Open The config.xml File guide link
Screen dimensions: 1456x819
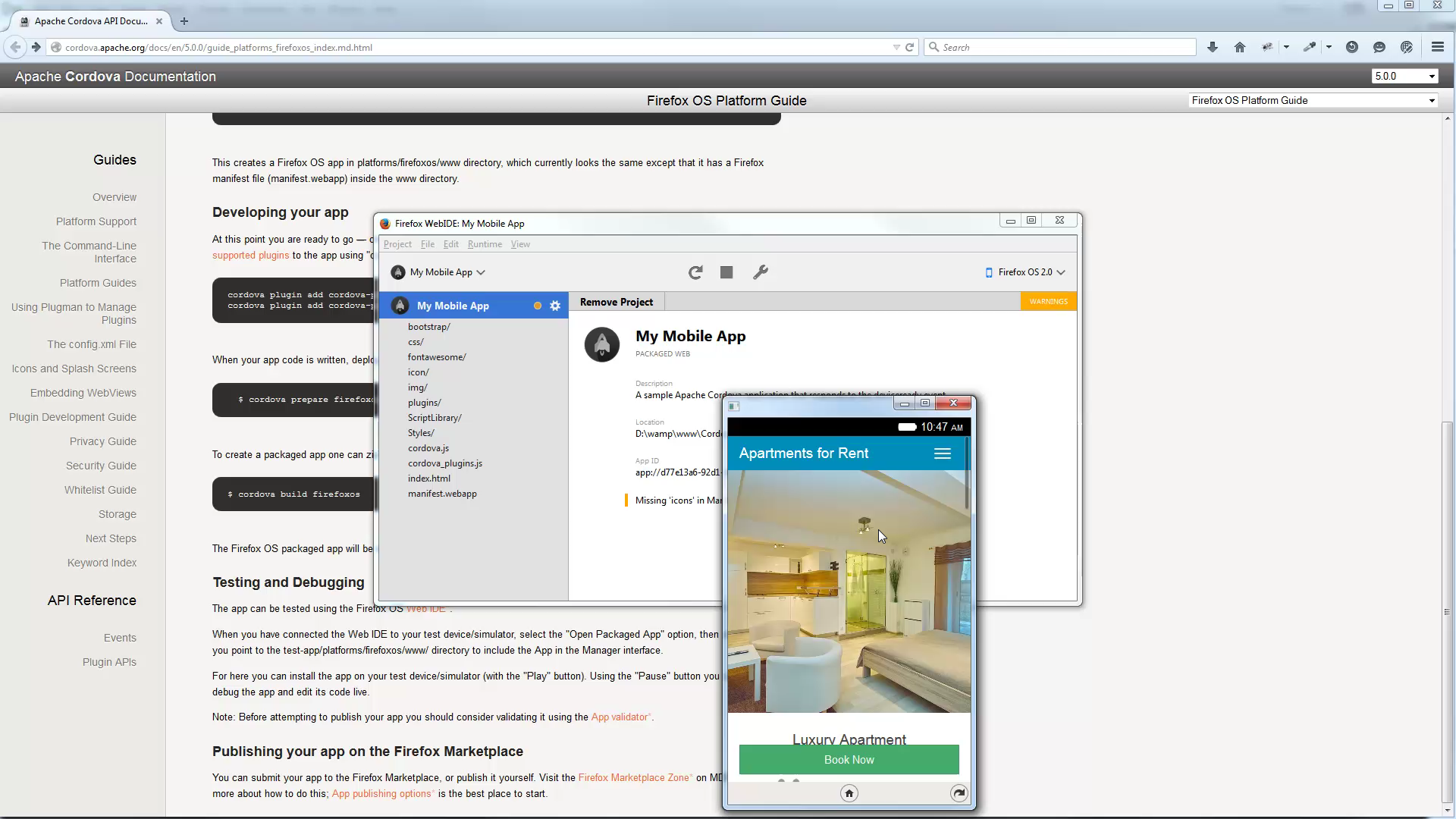coord(92,344)
